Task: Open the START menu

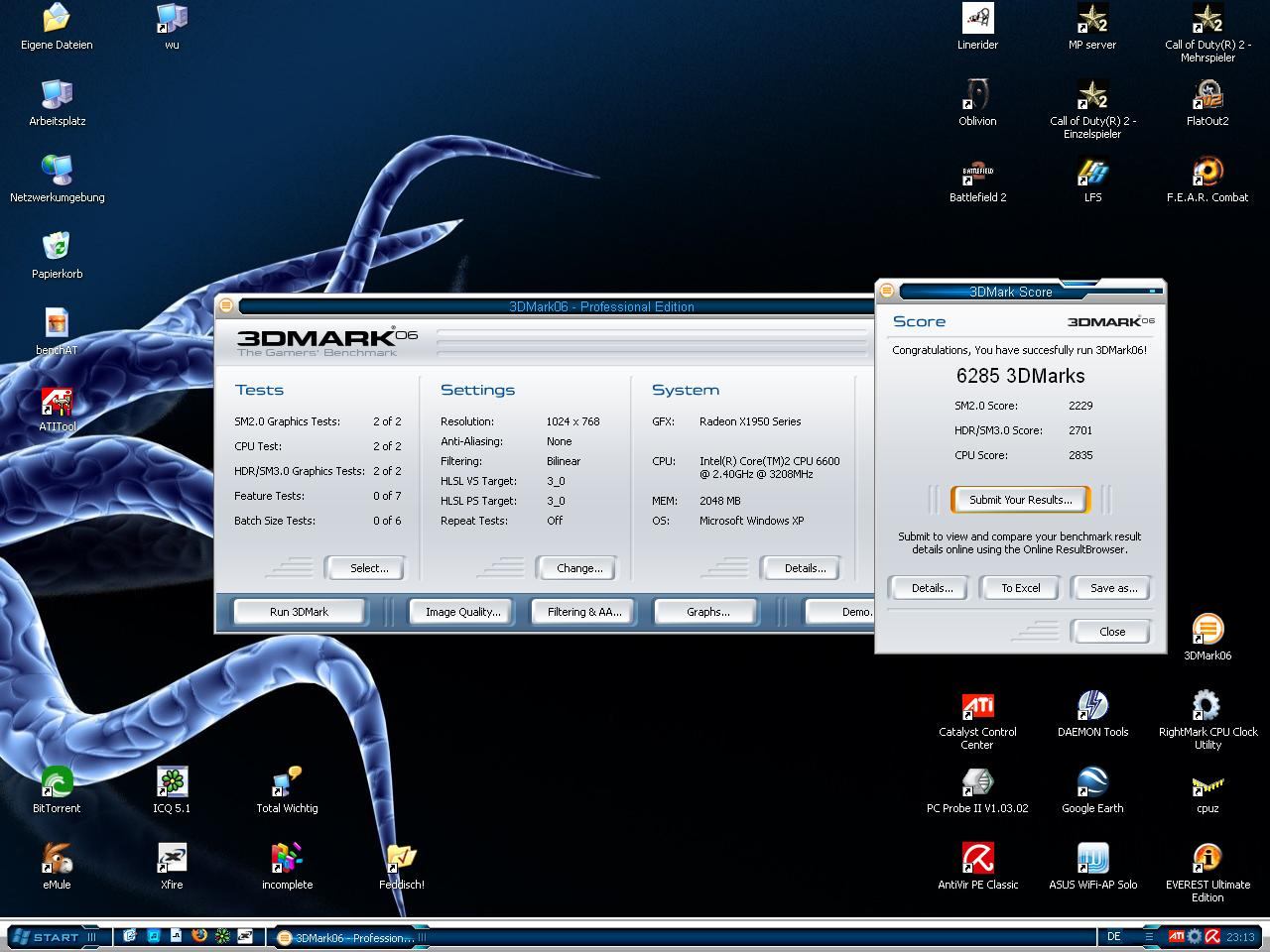Action: click(55, 936)
